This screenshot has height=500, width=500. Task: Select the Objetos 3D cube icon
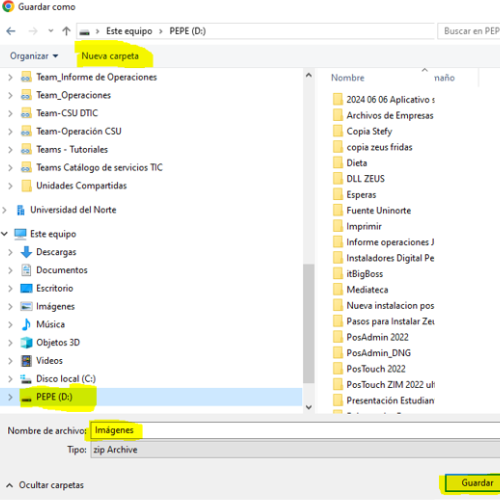click(26, 342)
